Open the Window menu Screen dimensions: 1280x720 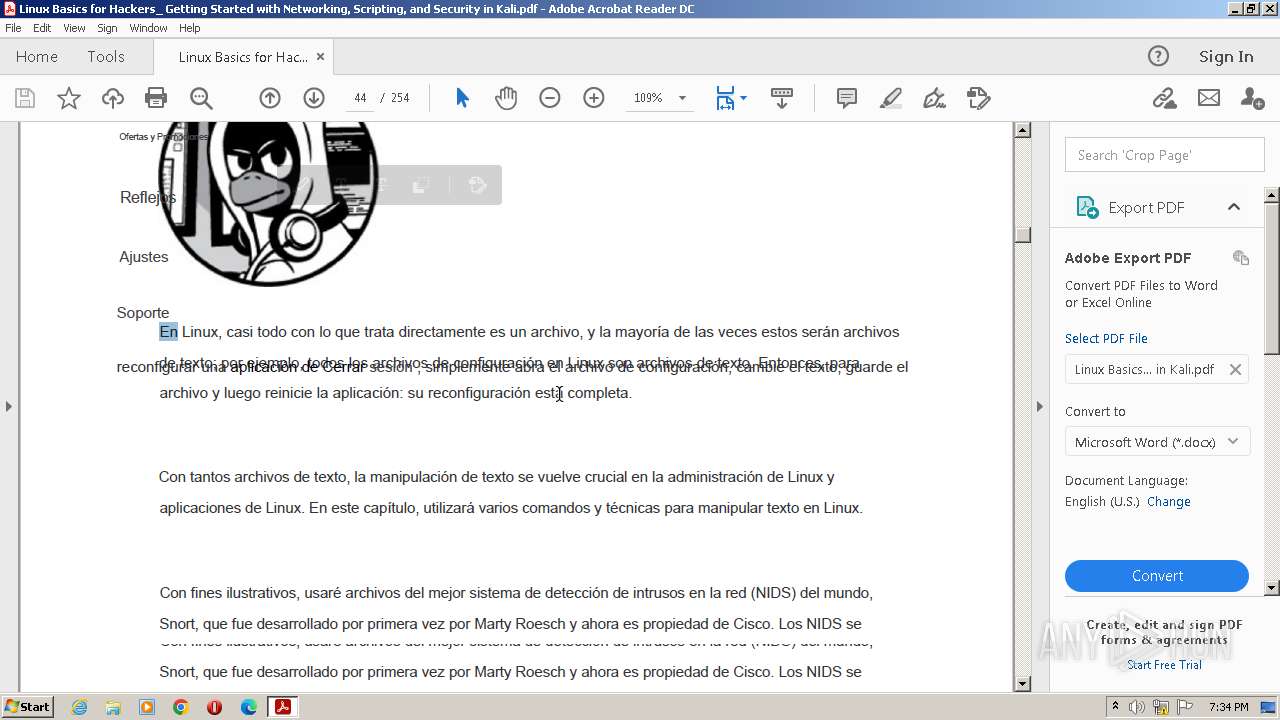click(x=148, y=28)
